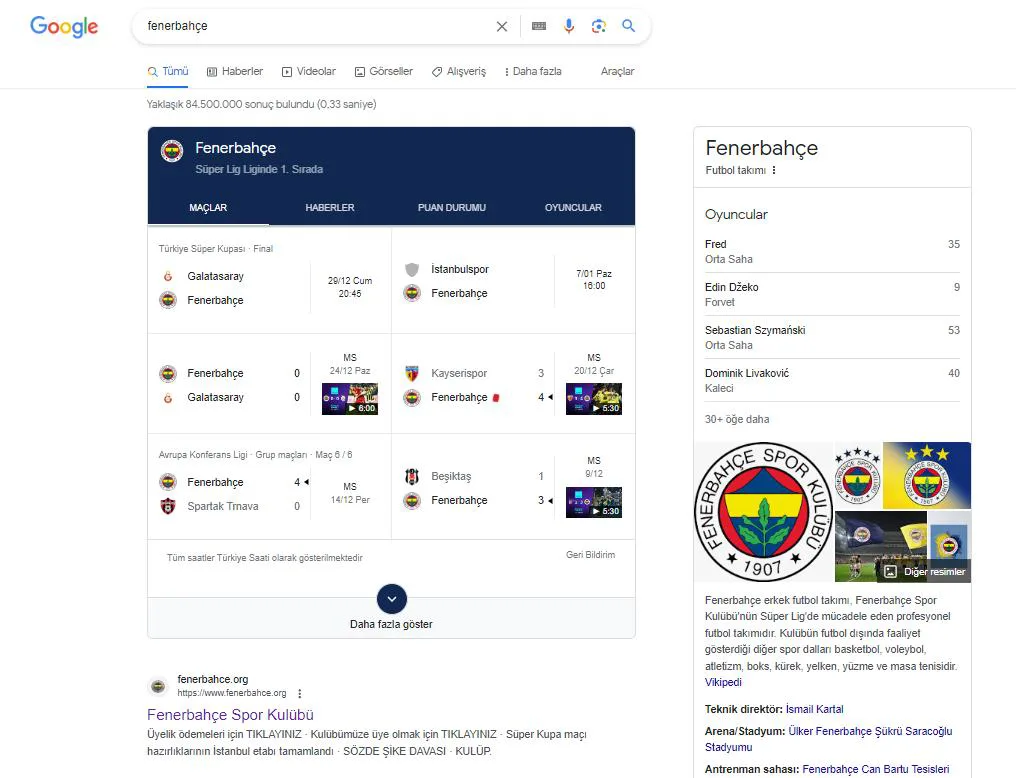Switch to the Haberler search tab
This screenshot has height=778, width=1016.
[x=235, y=71]
